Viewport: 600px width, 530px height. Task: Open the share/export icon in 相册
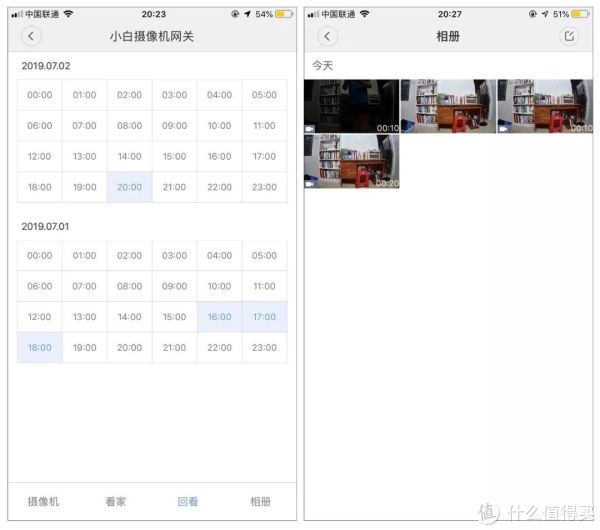[x=569, y=36]
